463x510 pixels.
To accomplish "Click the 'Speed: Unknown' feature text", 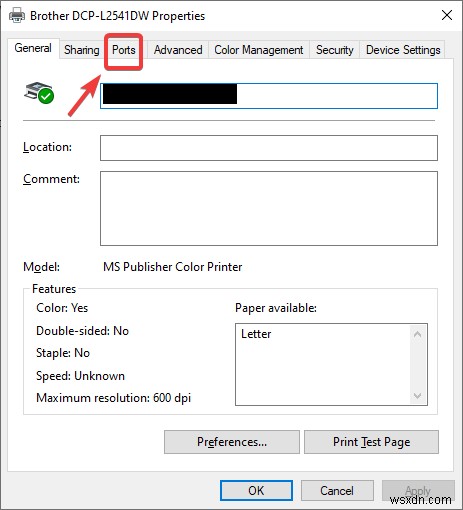I will (x=80, y=376).
